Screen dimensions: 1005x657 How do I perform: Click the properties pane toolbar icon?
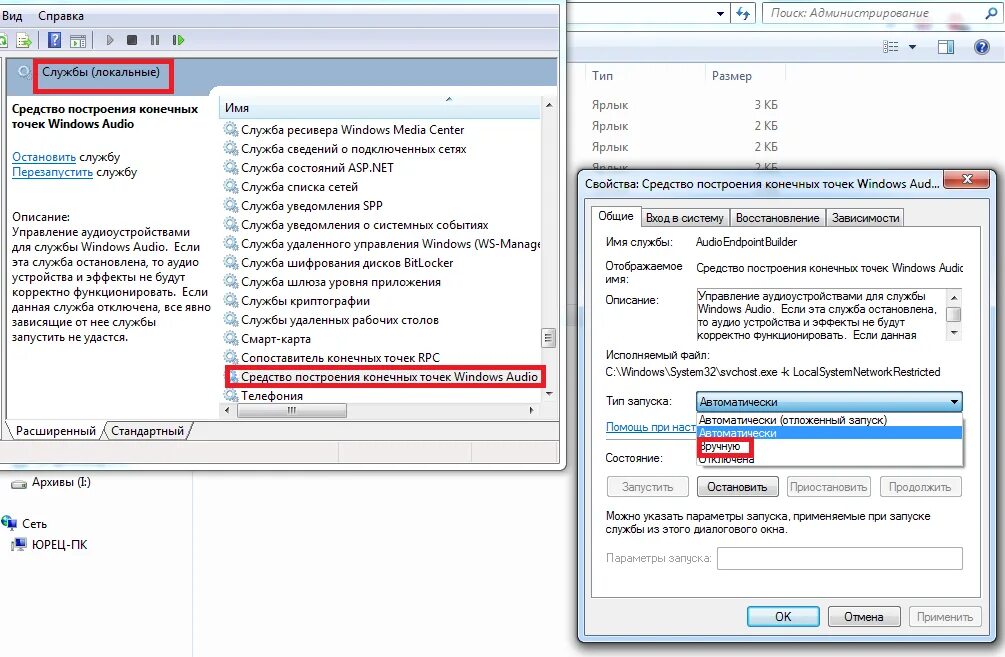click(x=78, y=40)
